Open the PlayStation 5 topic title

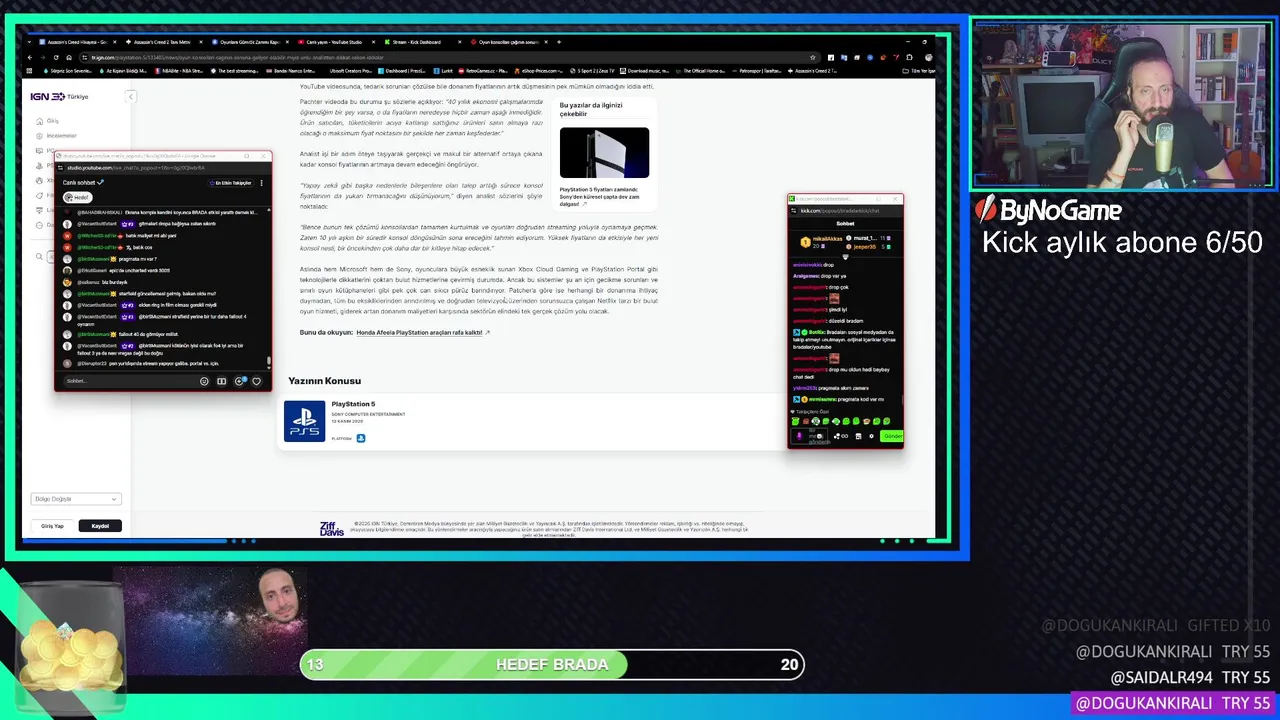coord(353,404)
